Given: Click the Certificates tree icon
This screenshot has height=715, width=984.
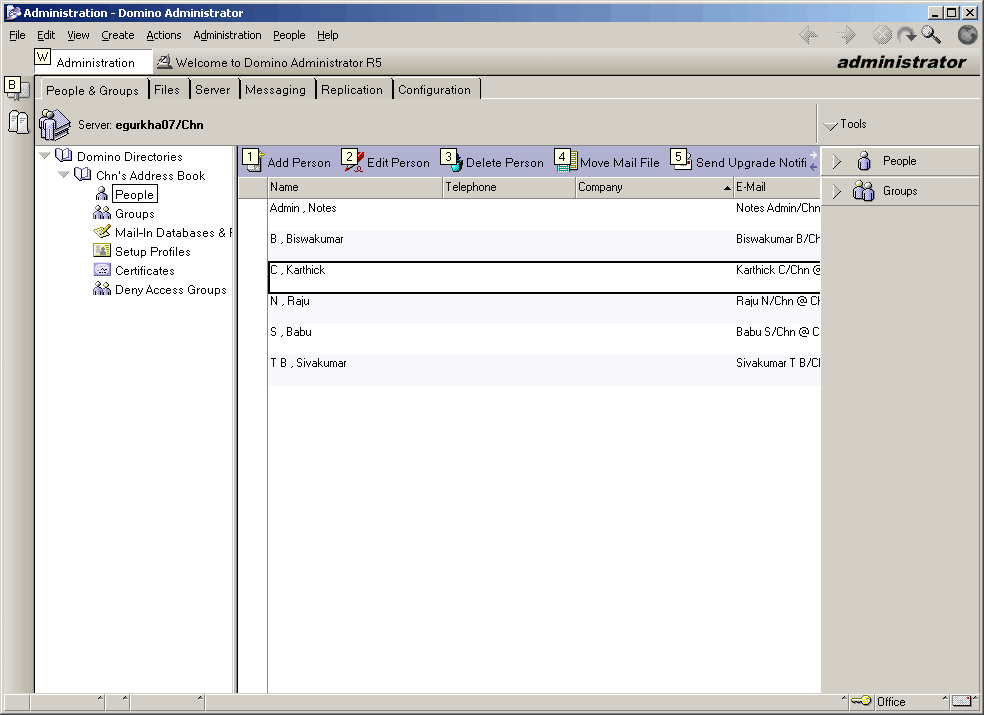Looking at the screenshot, I should click(102, 270).
